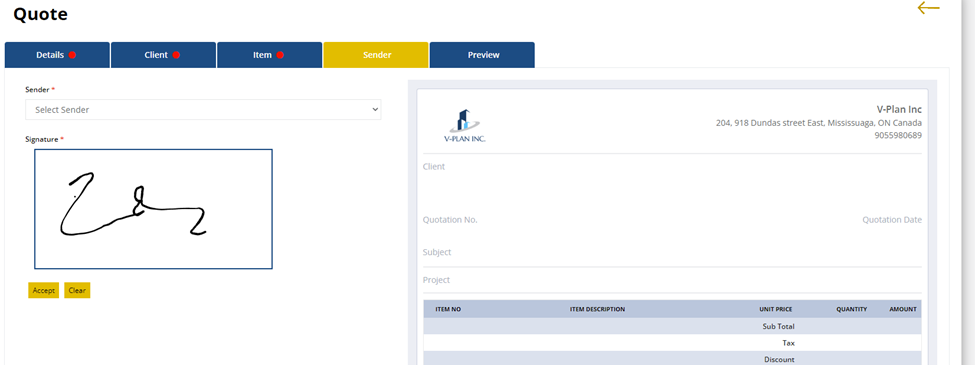Click the AMOUNT column header
The image size is (975, 365).
tap(902, 309)
